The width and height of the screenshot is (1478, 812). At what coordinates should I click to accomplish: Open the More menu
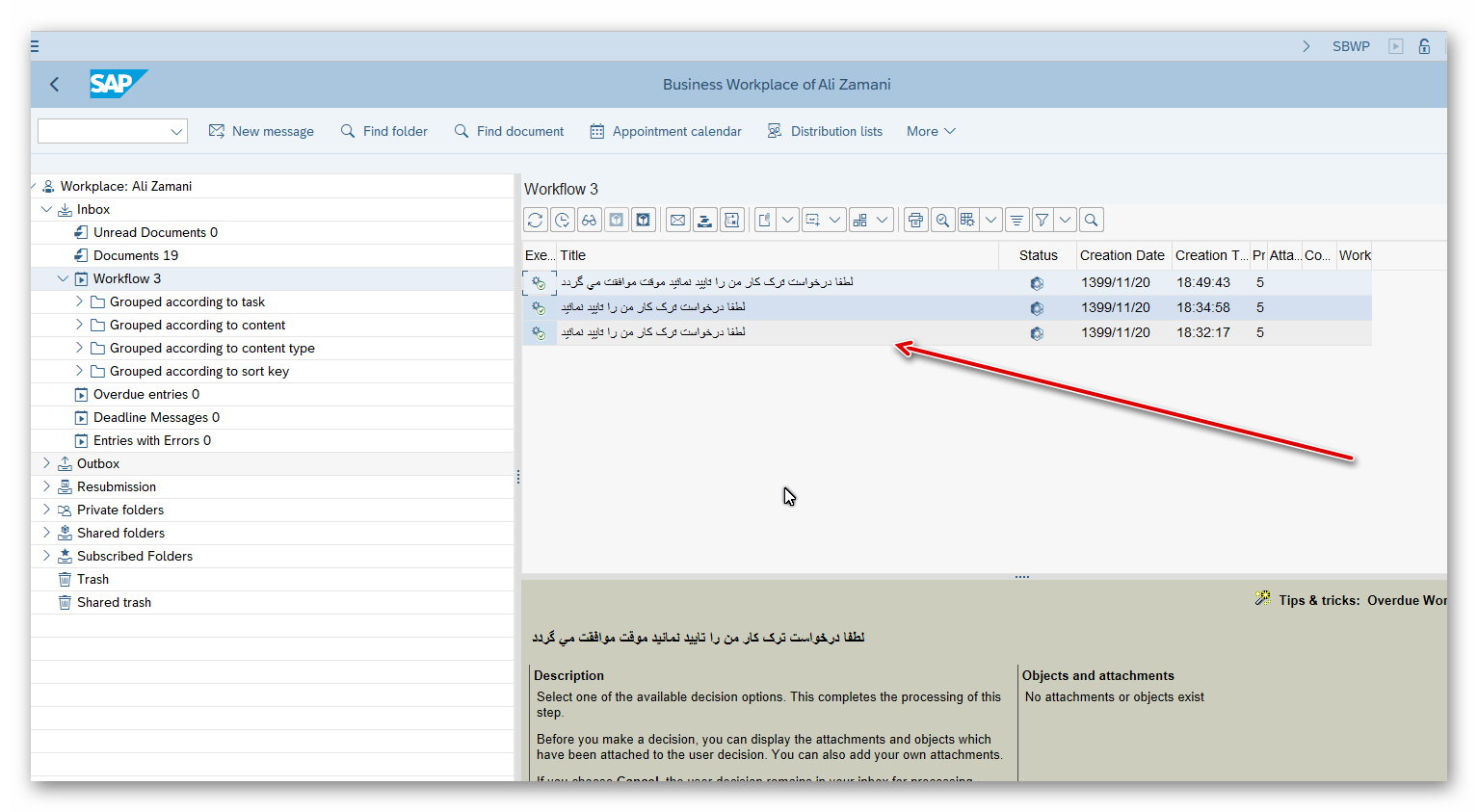click(x=930, y=131)
